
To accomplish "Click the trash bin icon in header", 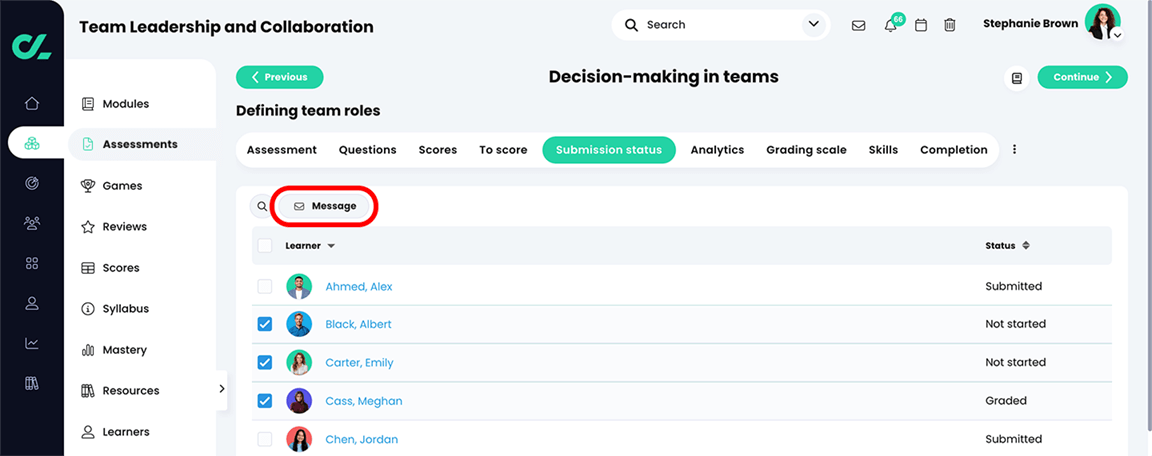I will 950,25.
